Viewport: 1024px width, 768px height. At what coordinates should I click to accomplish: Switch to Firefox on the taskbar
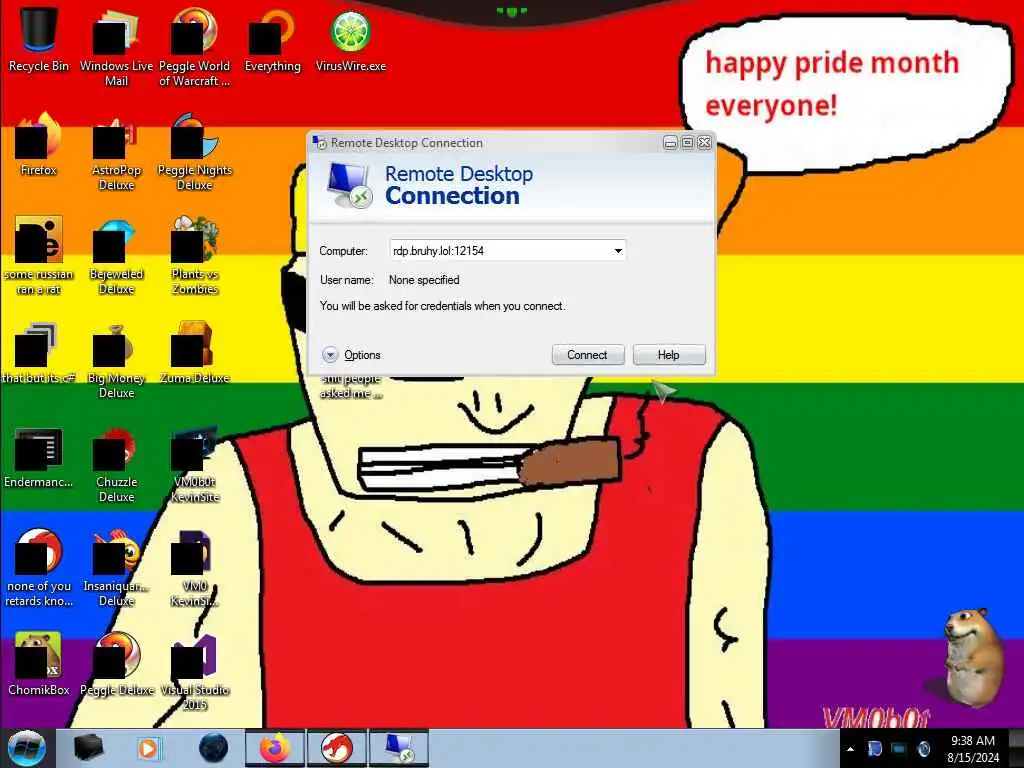click(x=274, y=748)
